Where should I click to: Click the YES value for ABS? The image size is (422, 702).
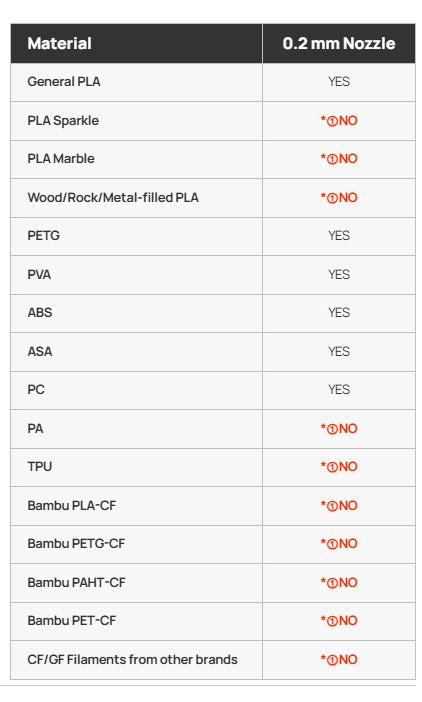(339, 312)
